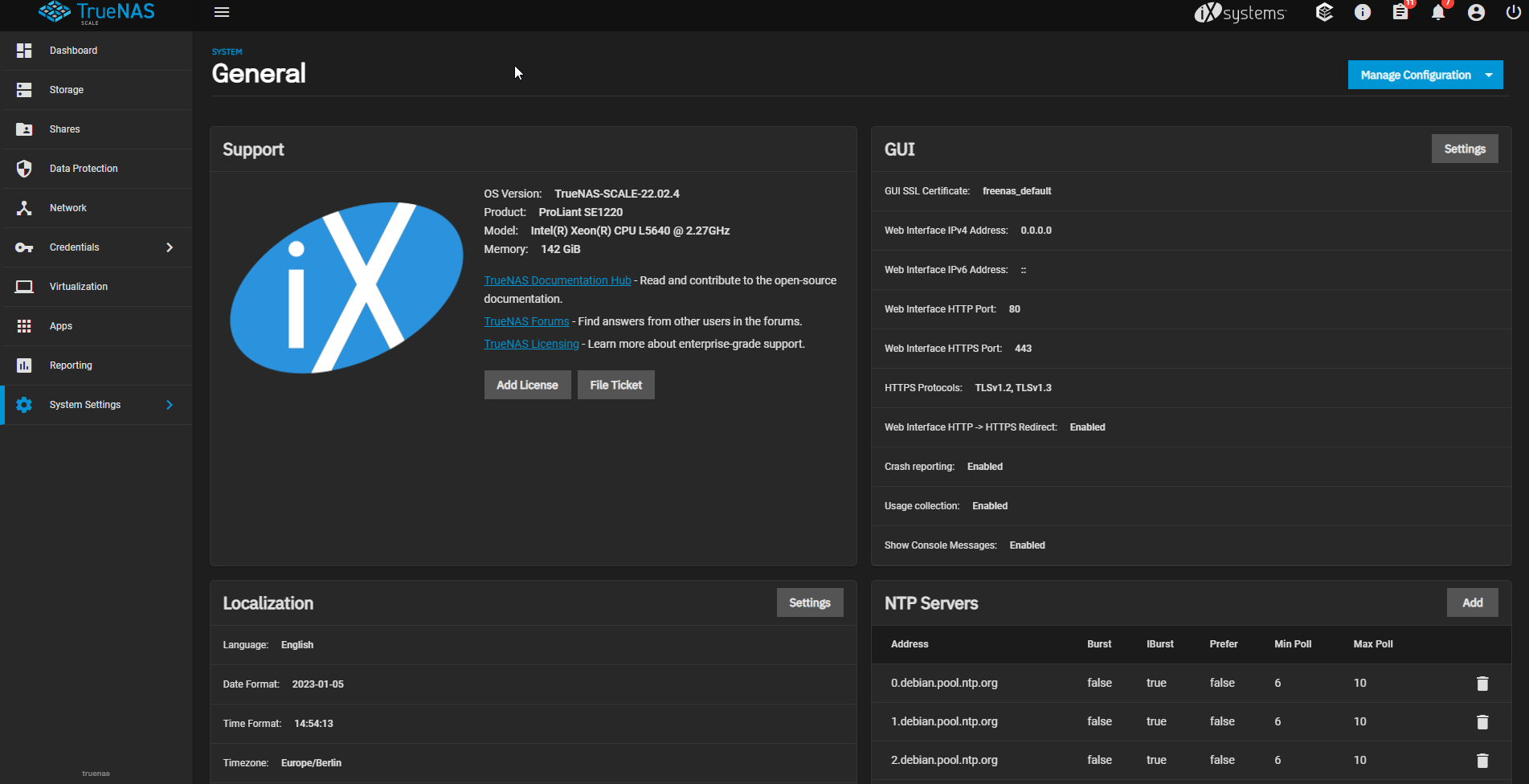Click the Max Poll column header
This screenshot has height=784, width=1529.
pyautogui.click(x=1373, y=644)
